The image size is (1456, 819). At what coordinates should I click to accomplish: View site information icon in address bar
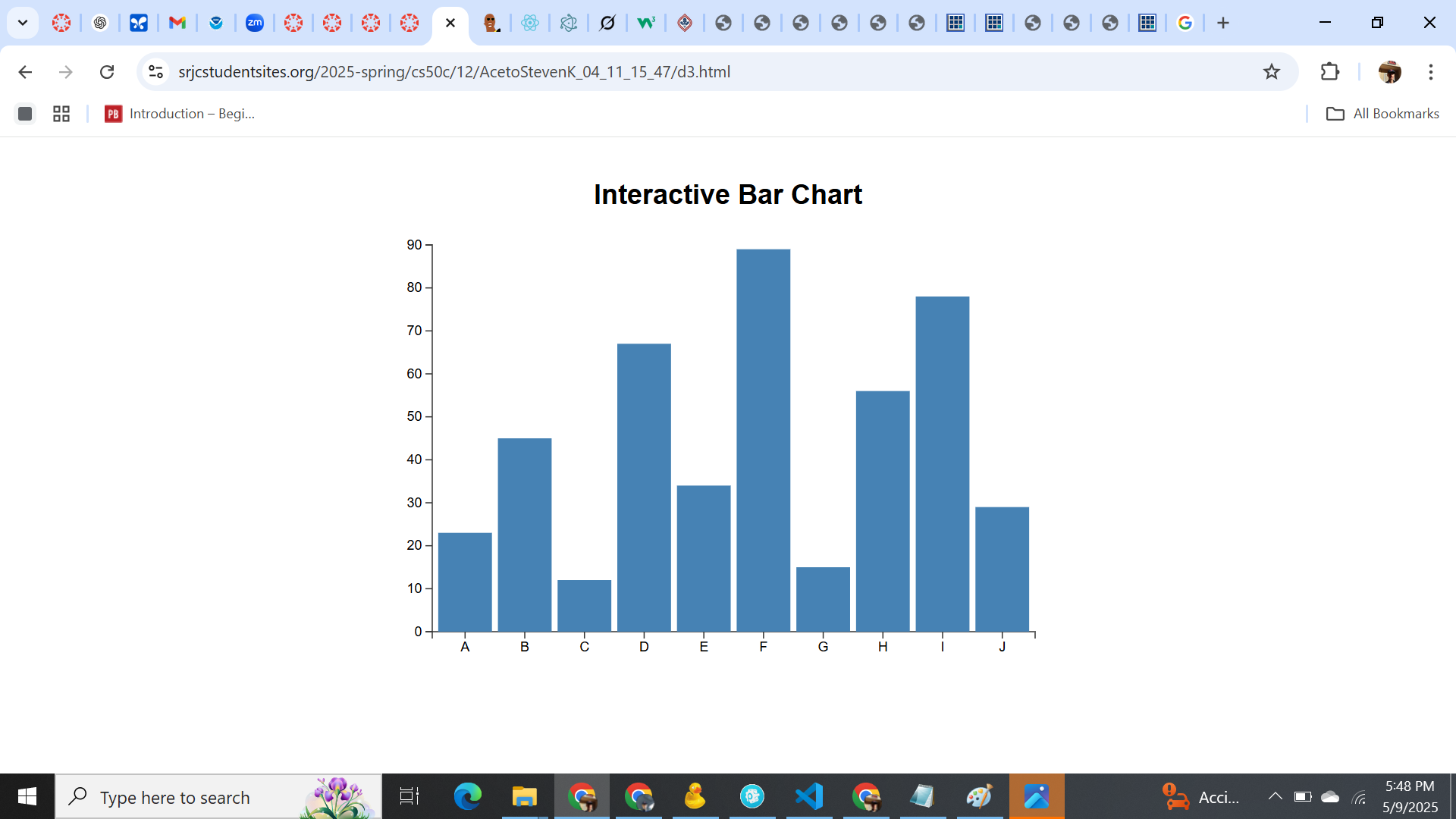click(x=155, y=71)
